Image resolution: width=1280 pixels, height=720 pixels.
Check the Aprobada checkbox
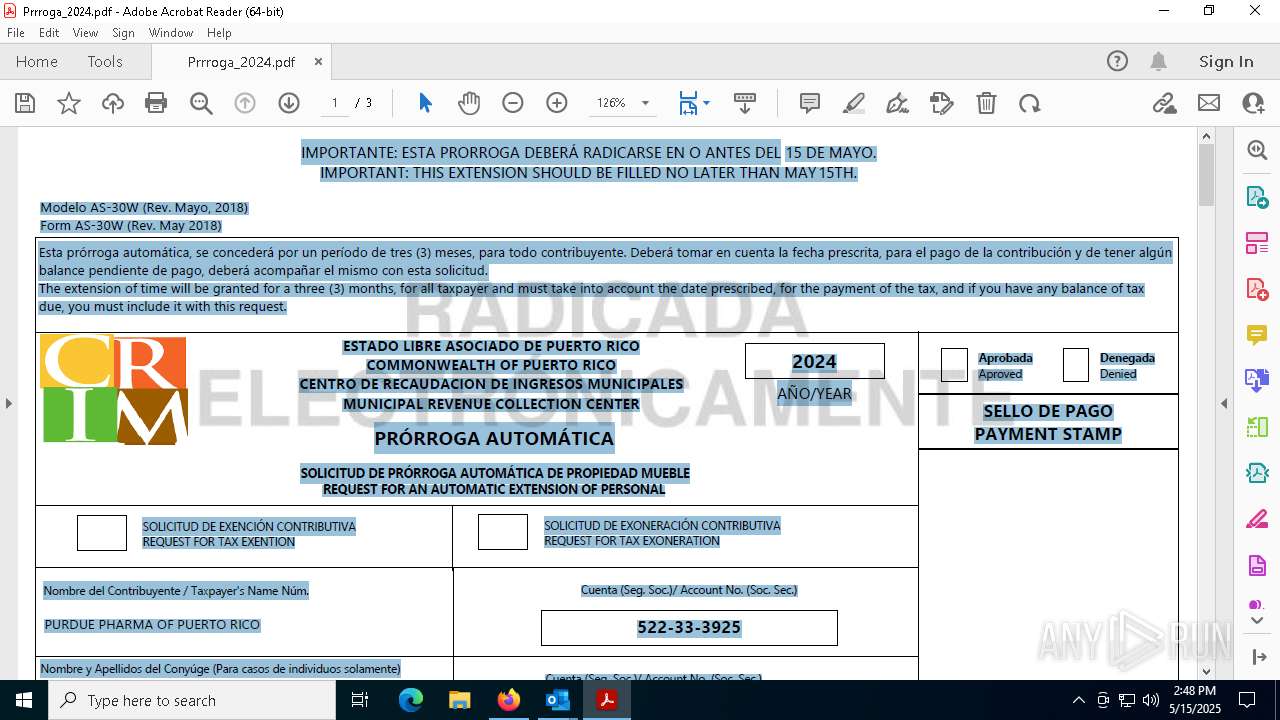pos(954,365)
